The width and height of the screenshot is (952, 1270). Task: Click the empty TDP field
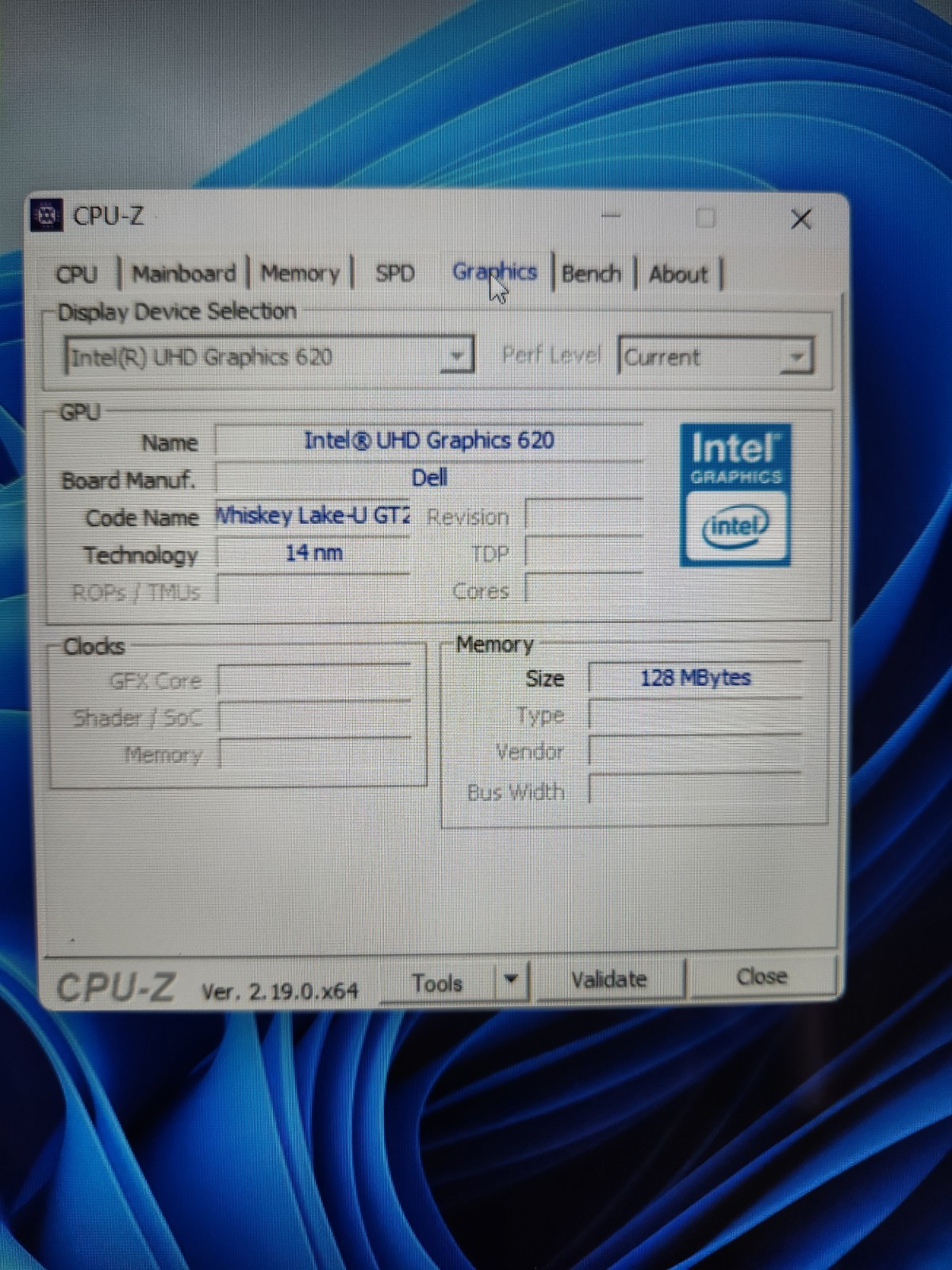(x=585, y=552)
